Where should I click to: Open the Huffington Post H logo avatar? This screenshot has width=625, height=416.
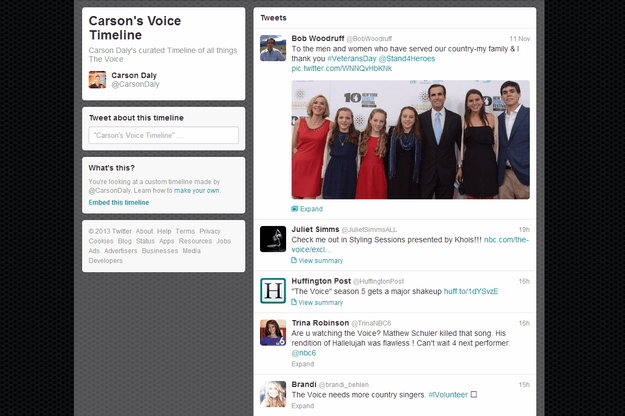(x=273, y=291)
